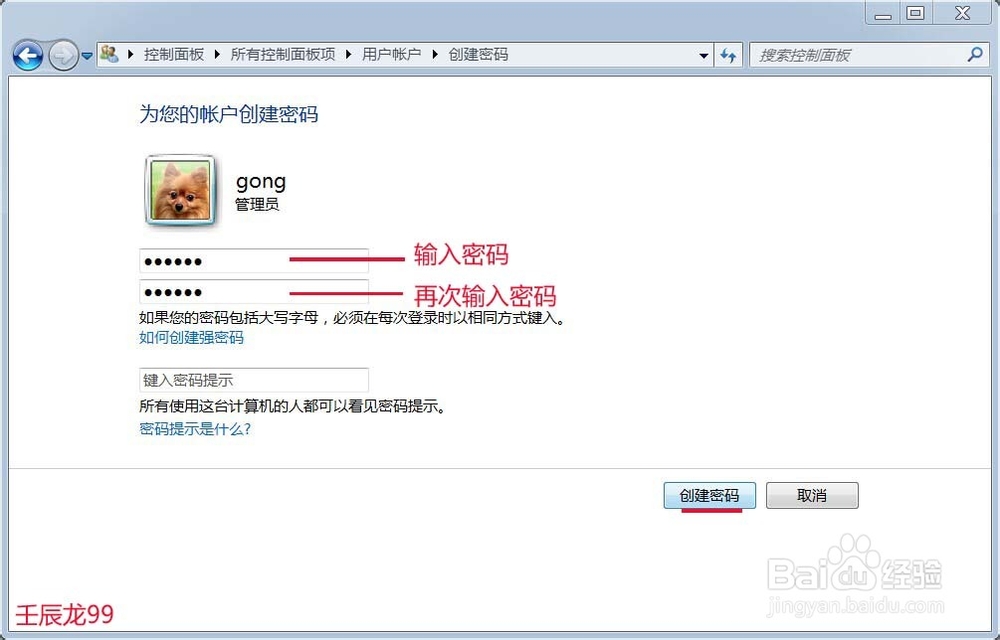Click the address bar dropdown arrow
The image size is (1000, 640).
(x=703, y=56)
